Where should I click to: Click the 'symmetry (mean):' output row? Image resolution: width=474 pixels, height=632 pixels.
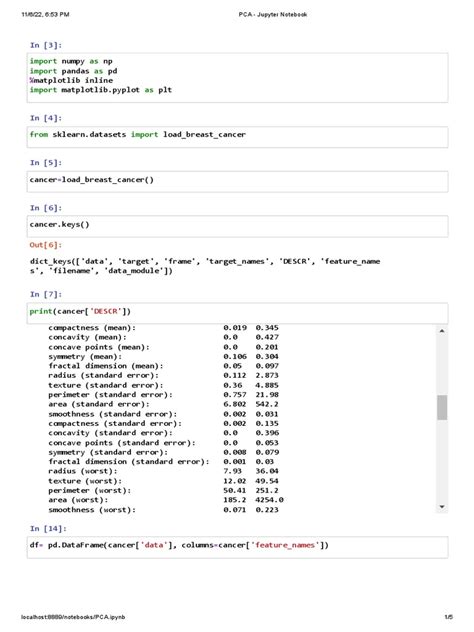point(163,357)
